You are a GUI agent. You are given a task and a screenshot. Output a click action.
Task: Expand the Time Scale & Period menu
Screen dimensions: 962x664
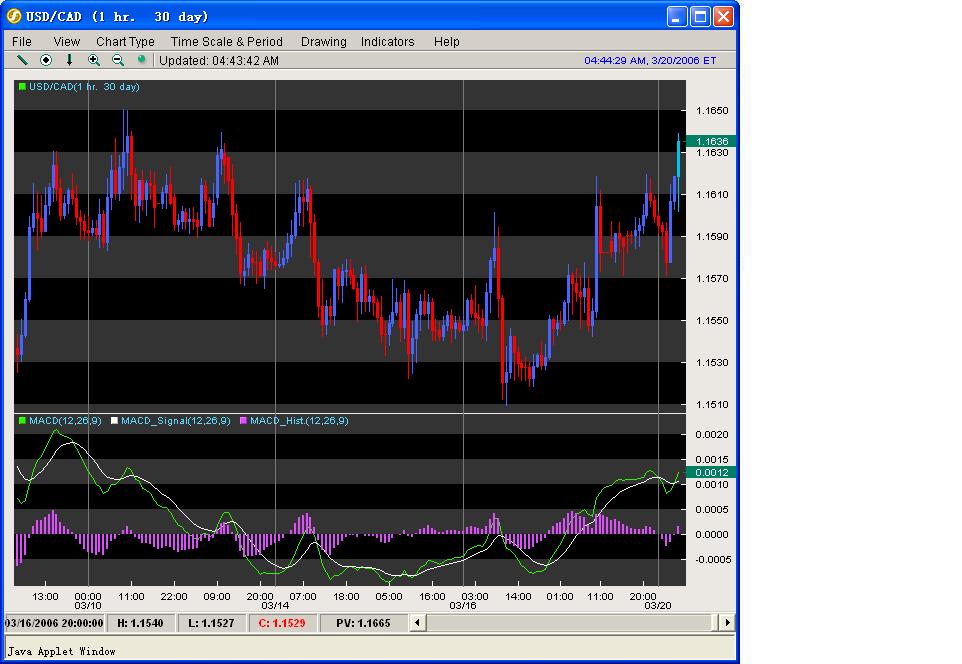coord(226,41)
